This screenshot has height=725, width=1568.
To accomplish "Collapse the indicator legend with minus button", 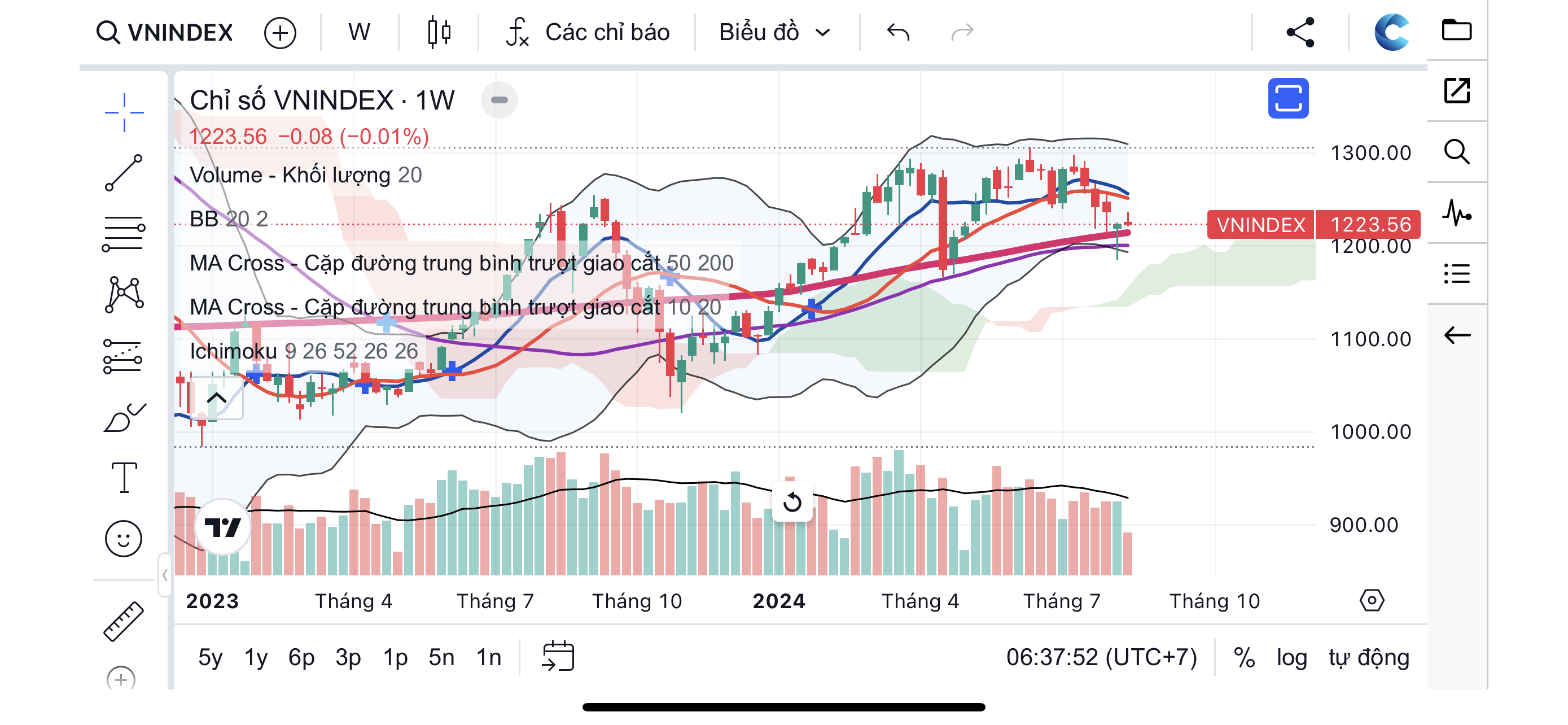I will [499, 100].
